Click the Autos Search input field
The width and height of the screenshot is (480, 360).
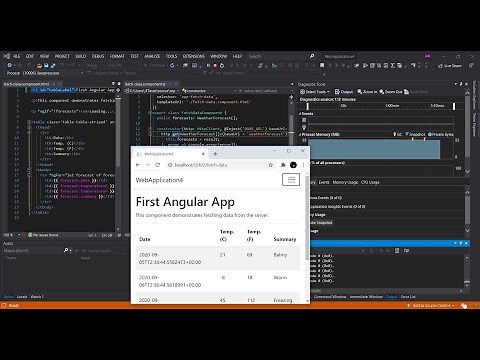[33, 250]
